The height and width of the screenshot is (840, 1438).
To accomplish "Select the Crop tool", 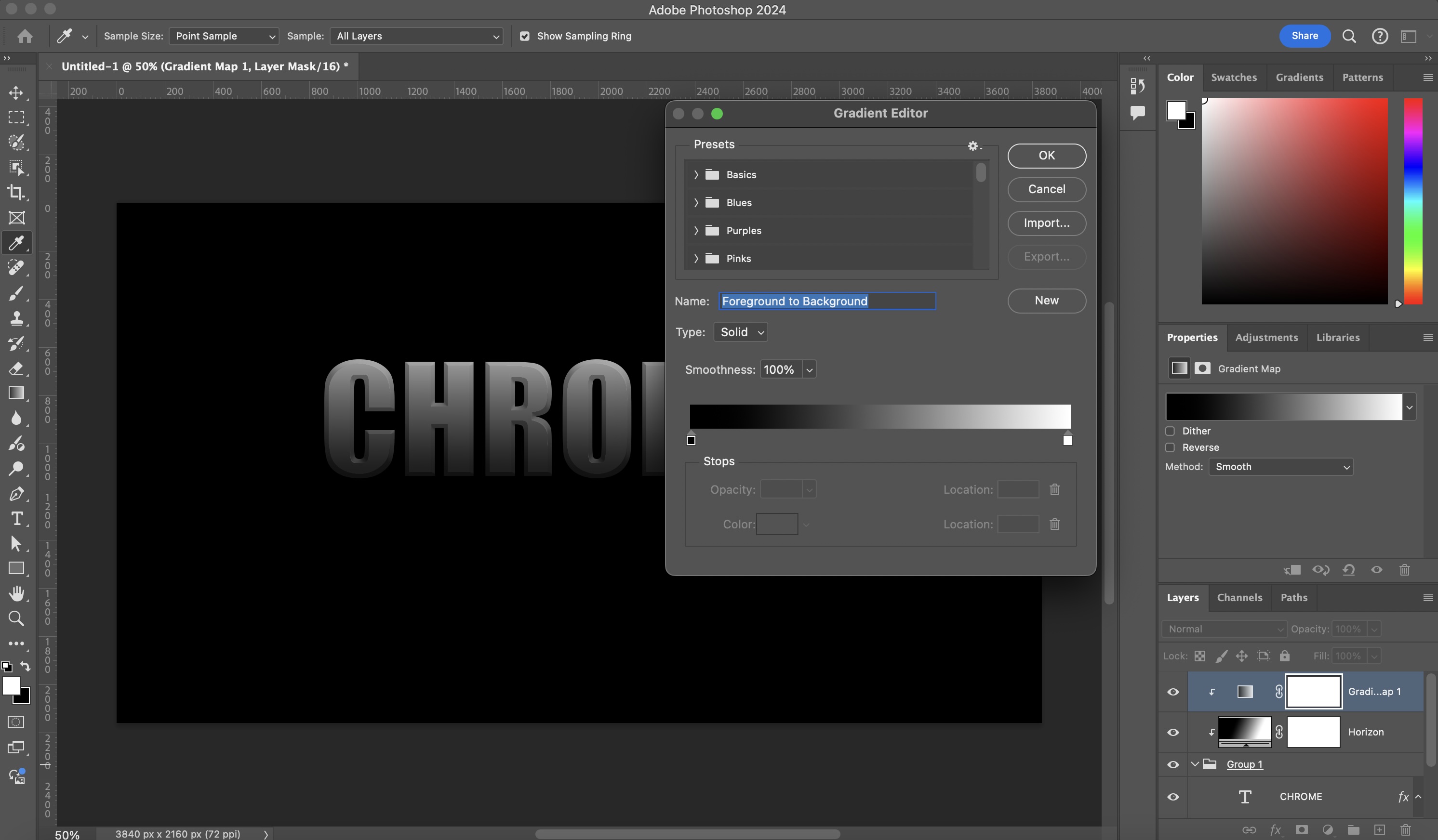I will pos(16,193).
